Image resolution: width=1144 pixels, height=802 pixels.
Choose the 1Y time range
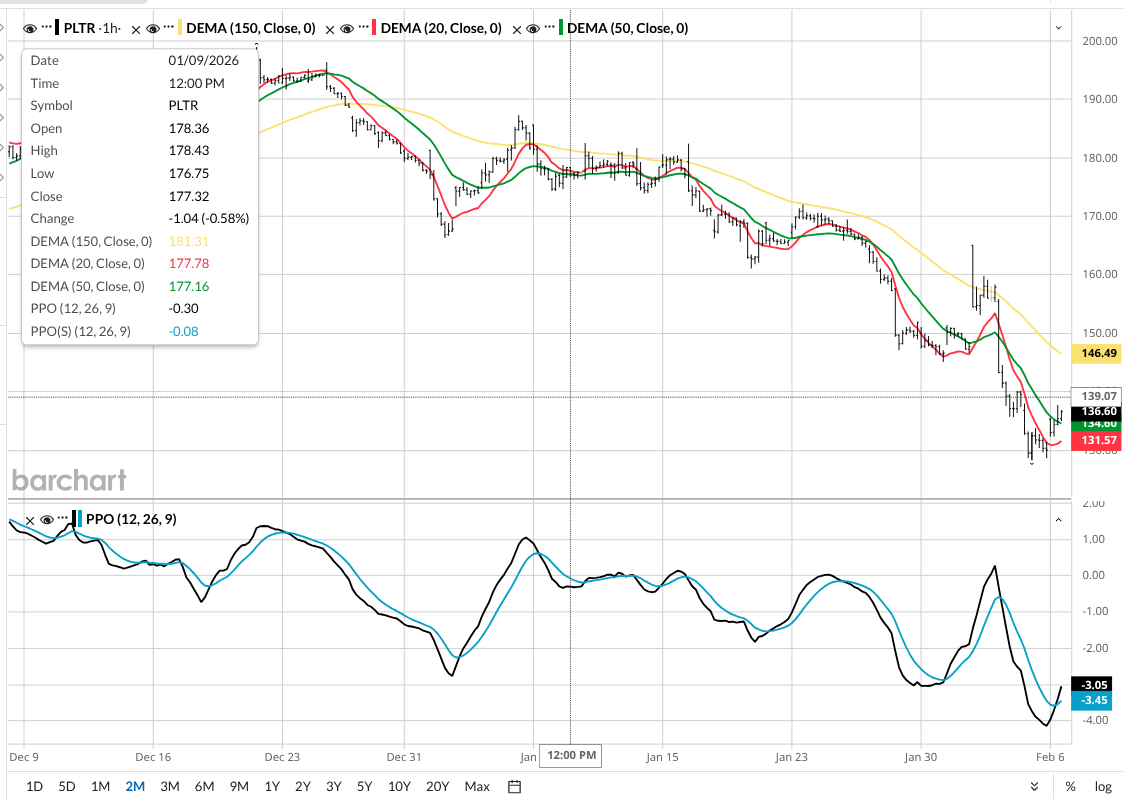click(x=272, y=786)
